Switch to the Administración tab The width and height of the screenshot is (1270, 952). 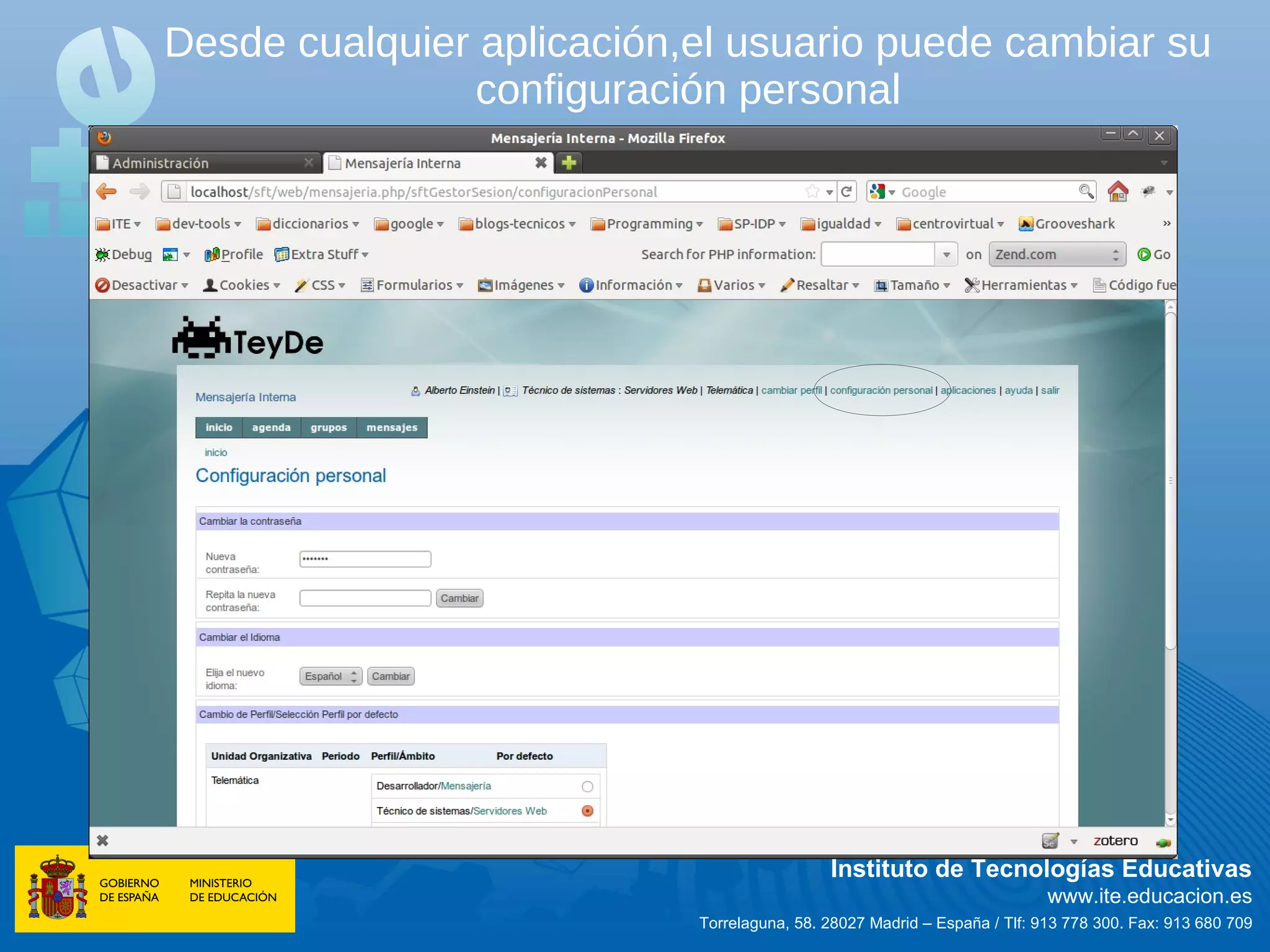click(205, 163)
